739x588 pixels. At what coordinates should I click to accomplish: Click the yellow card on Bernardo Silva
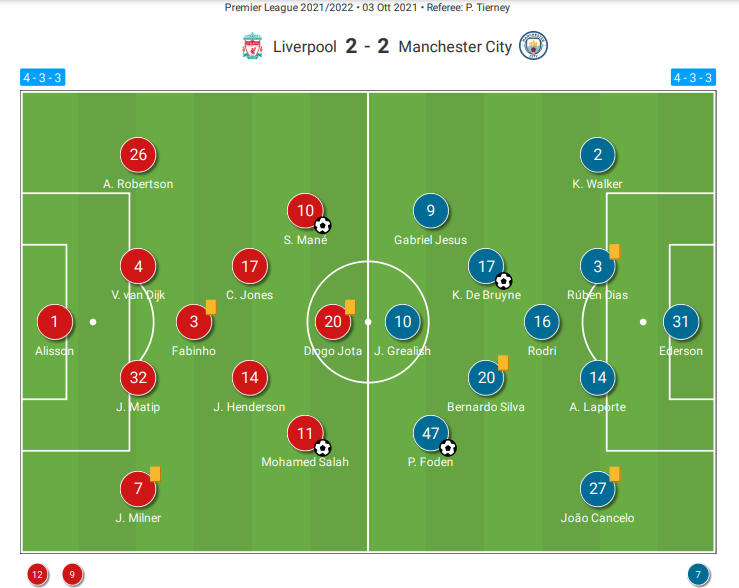click(503, 362)
